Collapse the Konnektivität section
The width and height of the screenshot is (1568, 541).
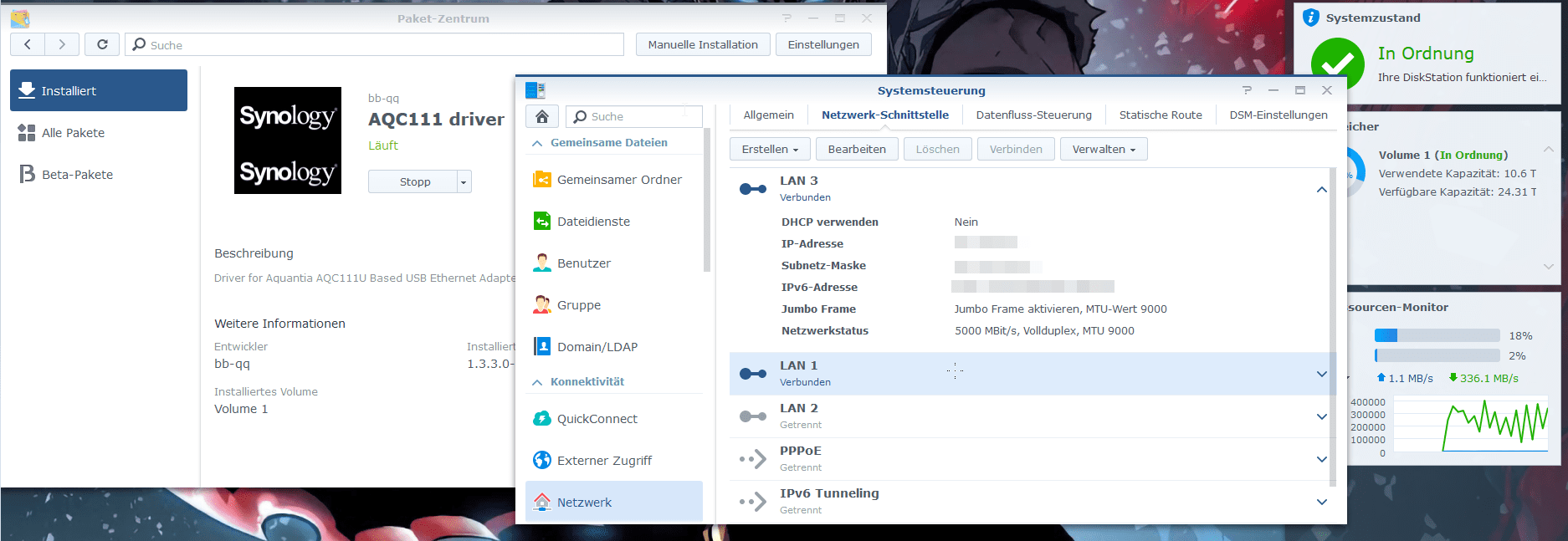tap(537, 382)
